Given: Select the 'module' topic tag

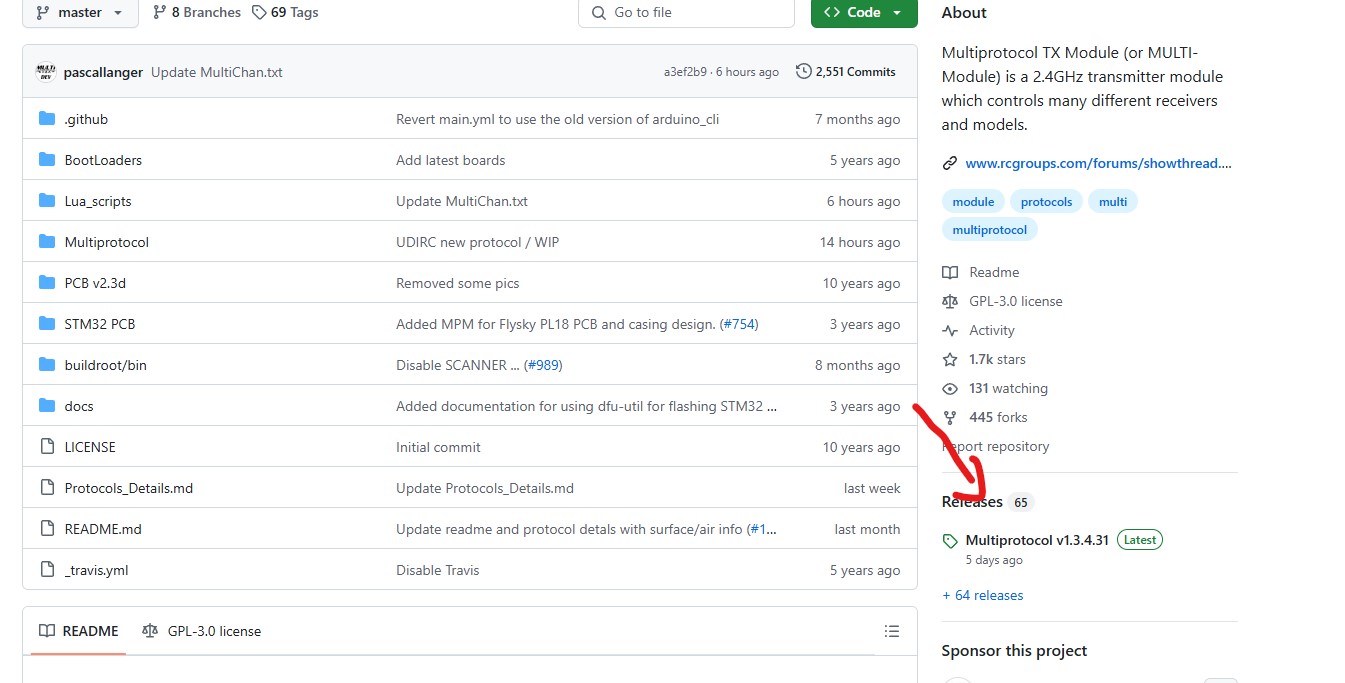Looking at the screenshot, I should [973, 201].
